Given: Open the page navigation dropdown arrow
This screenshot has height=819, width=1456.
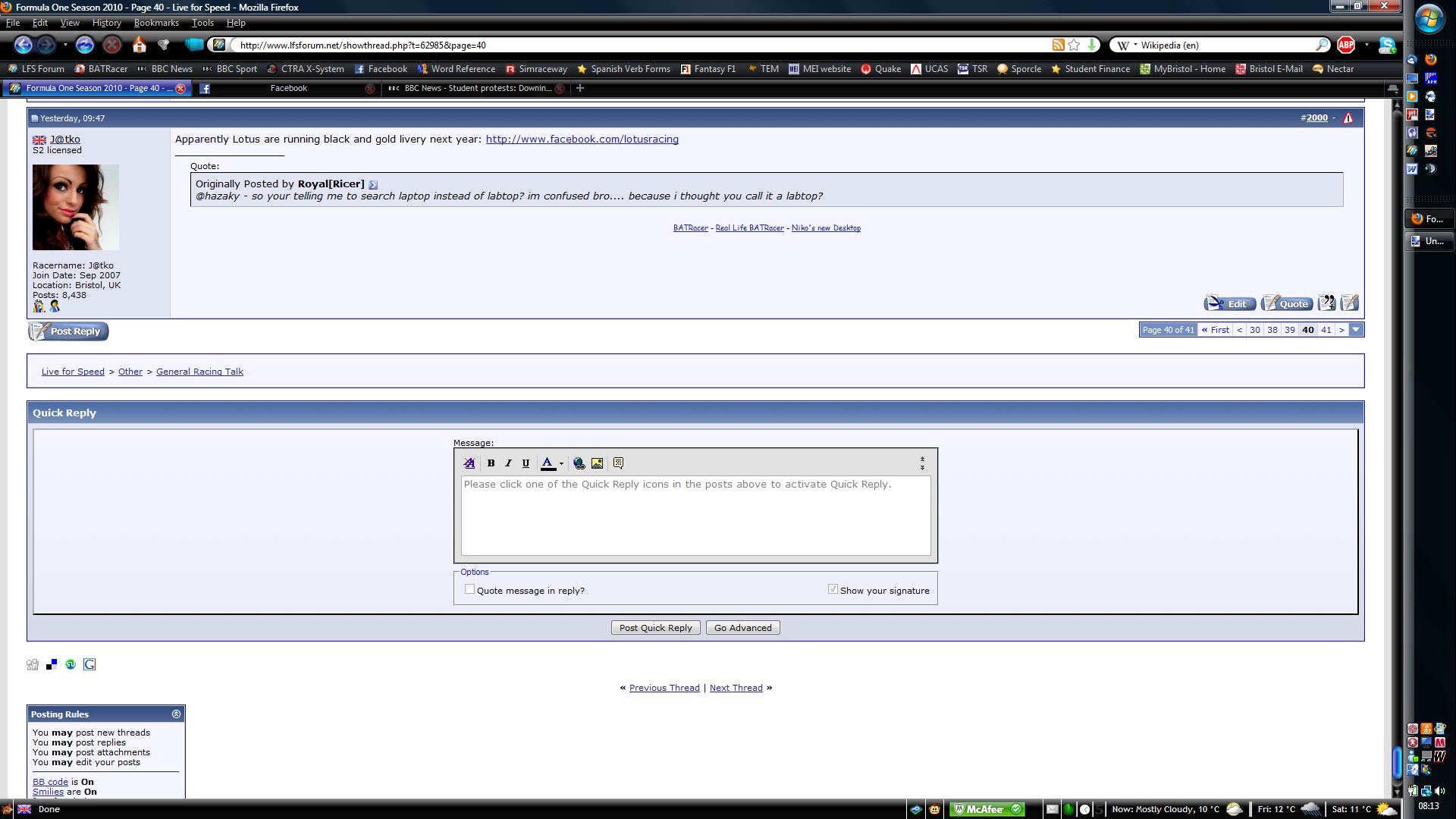Looking at the screenshot, I should pyautogui.click(x=1356, y=330).
